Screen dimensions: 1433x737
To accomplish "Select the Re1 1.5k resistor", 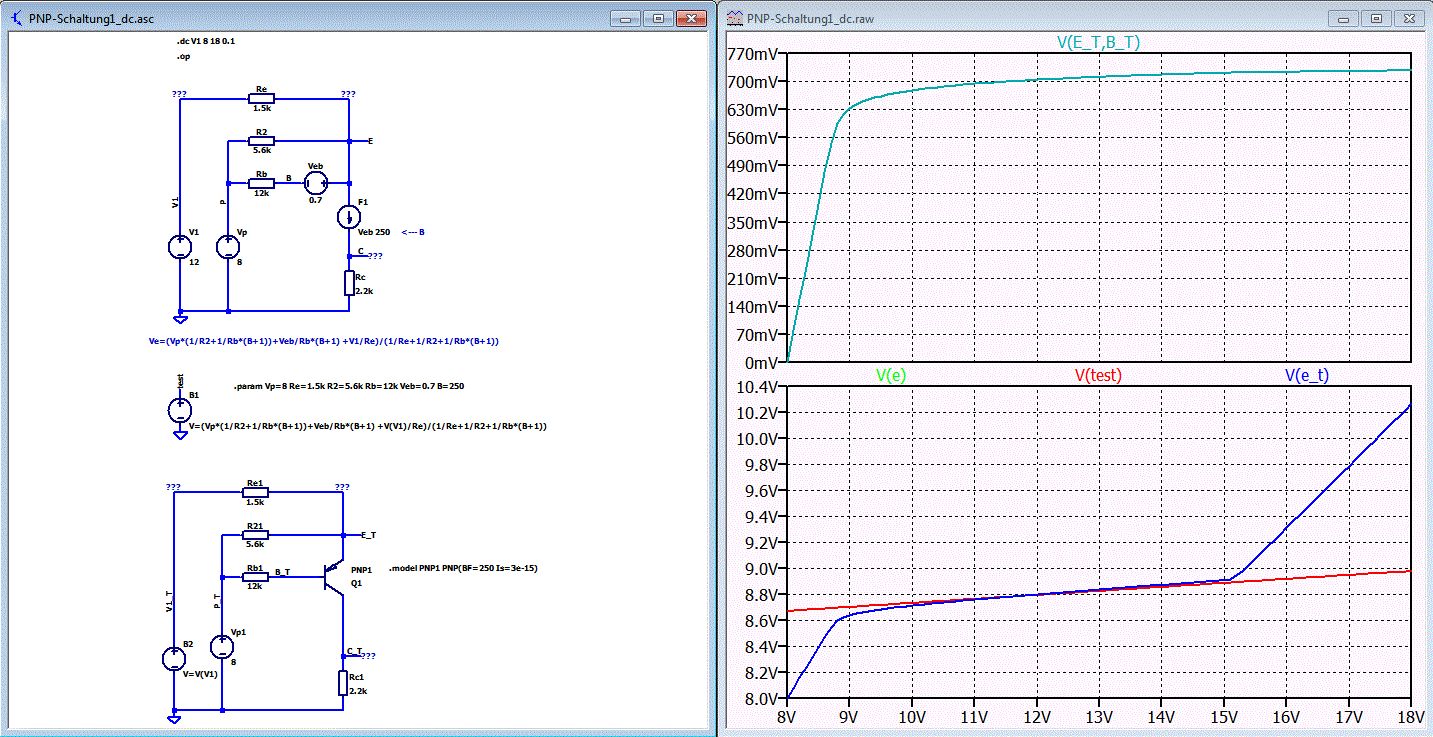I will [x=255, y=492].
